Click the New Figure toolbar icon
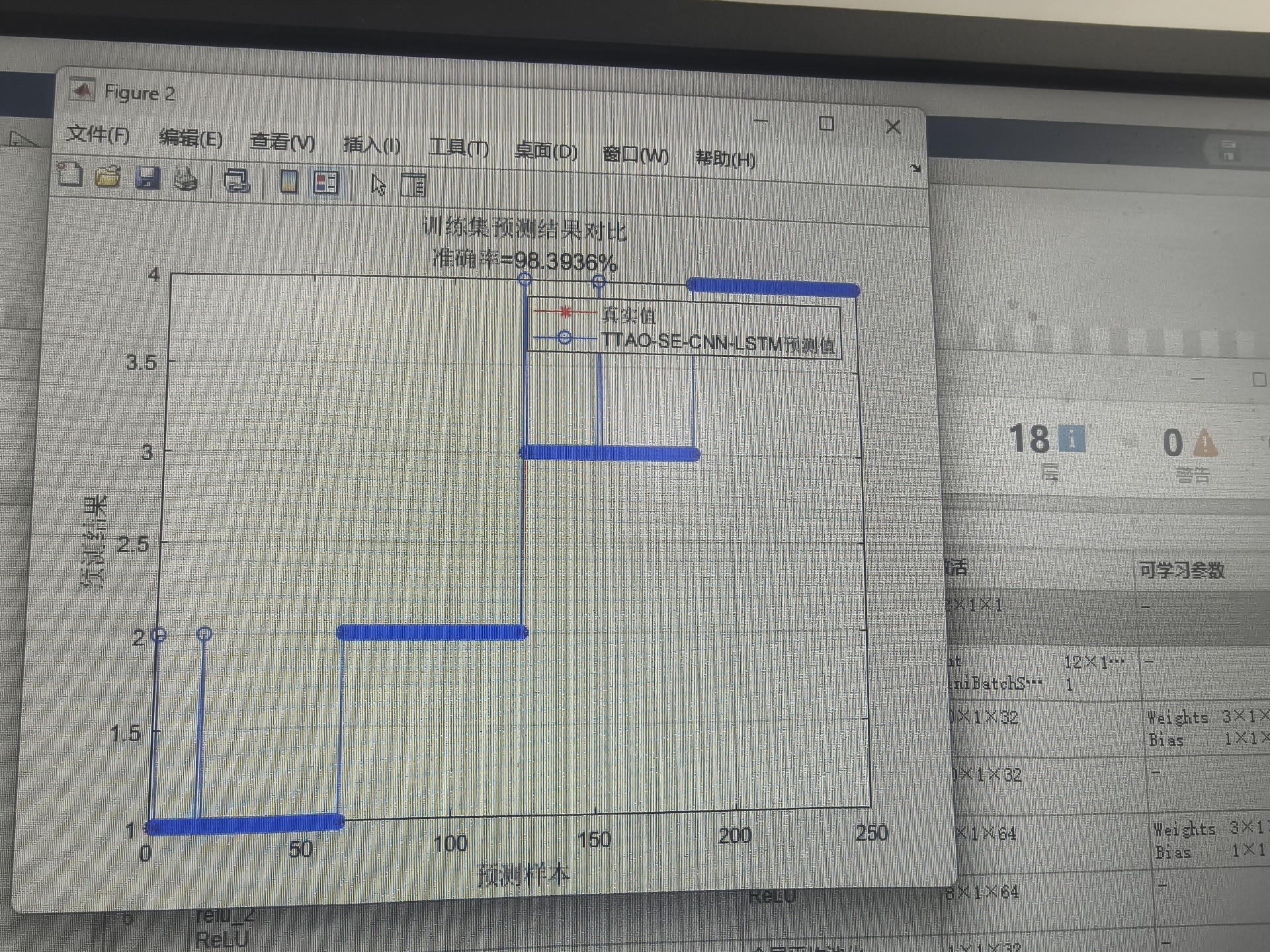Image resolution: width=1270 pixels, height=952 pixels. point(69,175)
